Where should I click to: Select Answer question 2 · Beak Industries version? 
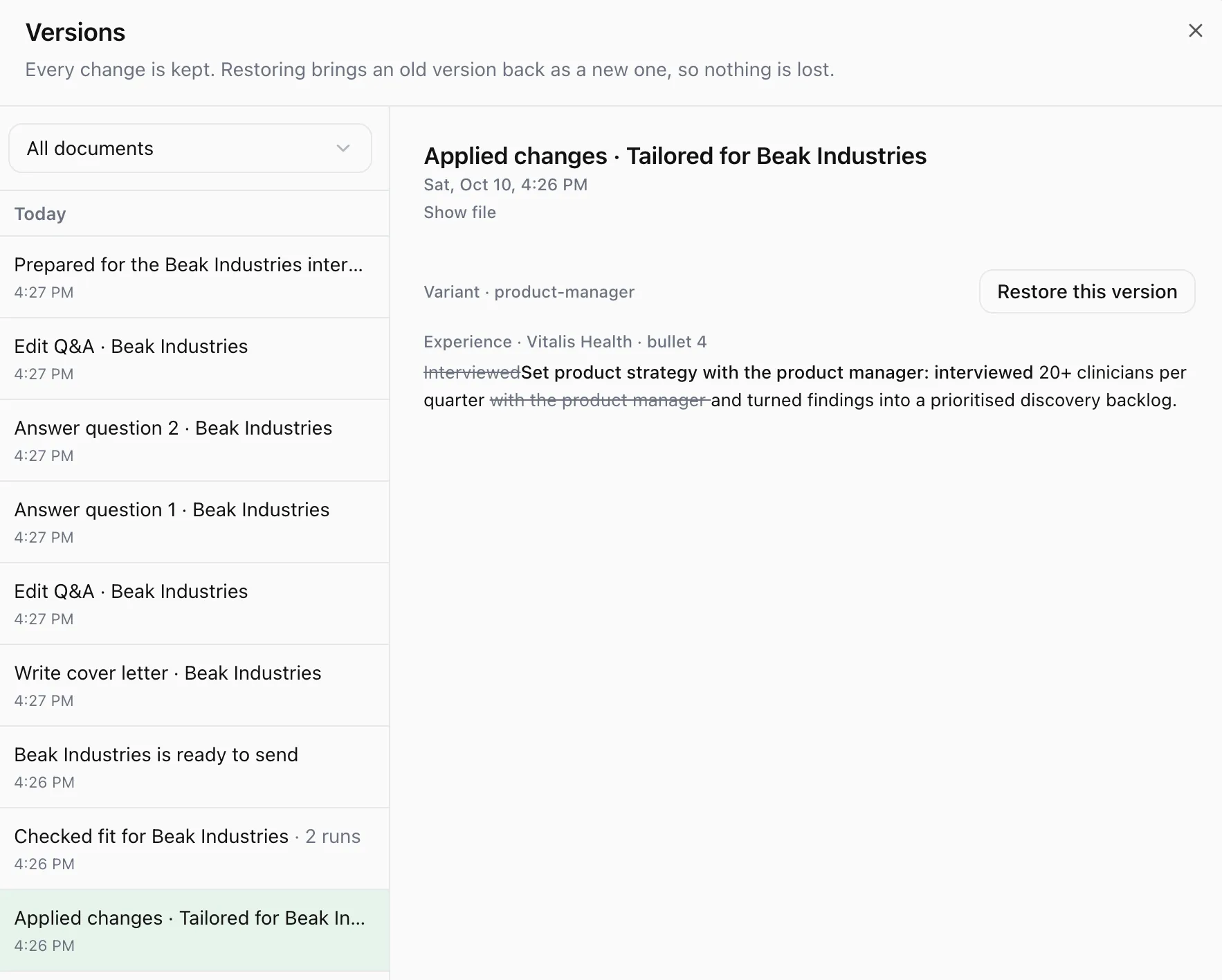pyautogui.click(x=194, y=440)
